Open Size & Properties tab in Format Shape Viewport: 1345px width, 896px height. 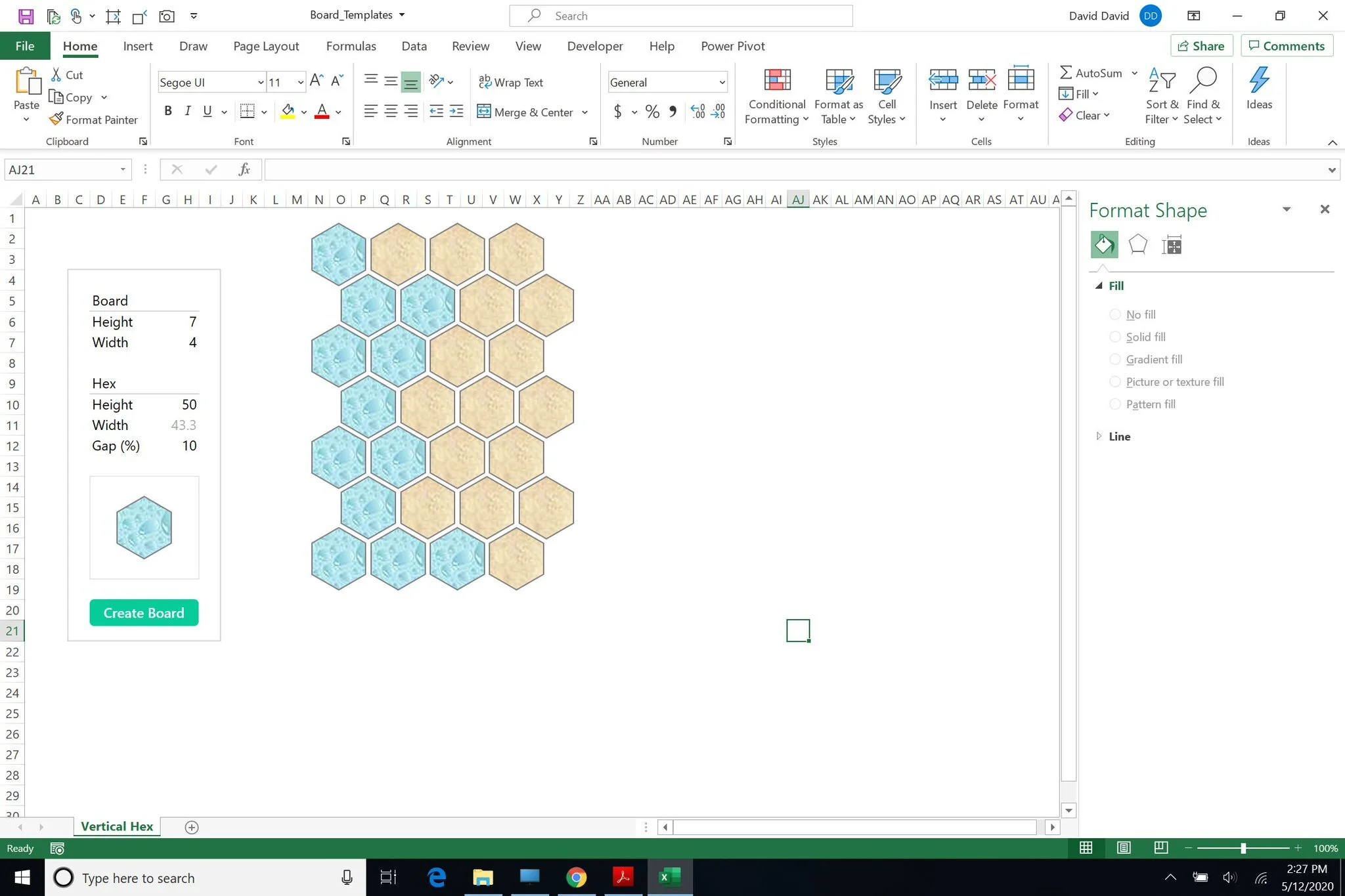point(1172,245)
